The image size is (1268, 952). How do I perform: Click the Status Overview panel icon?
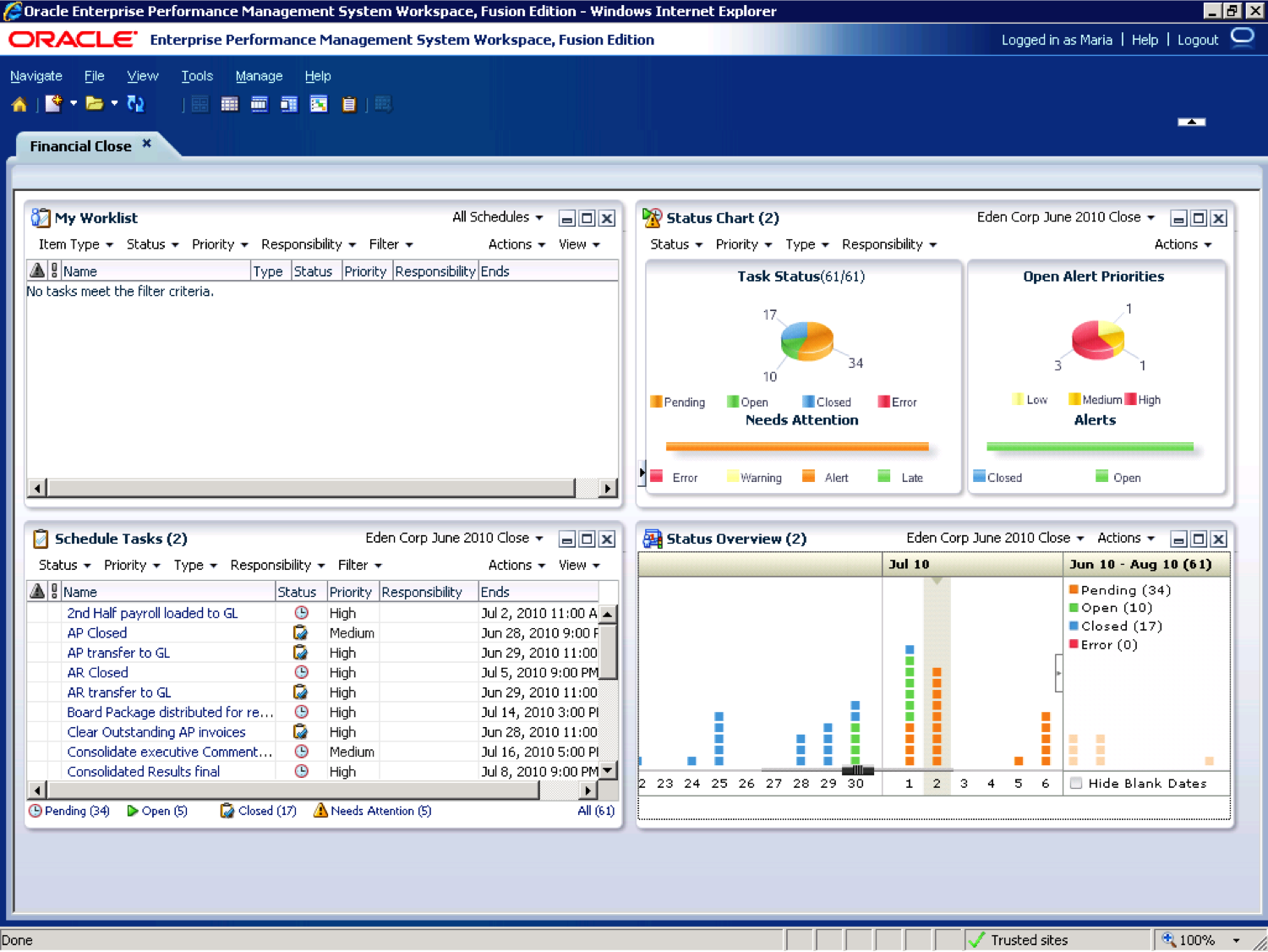click(652, 539)
